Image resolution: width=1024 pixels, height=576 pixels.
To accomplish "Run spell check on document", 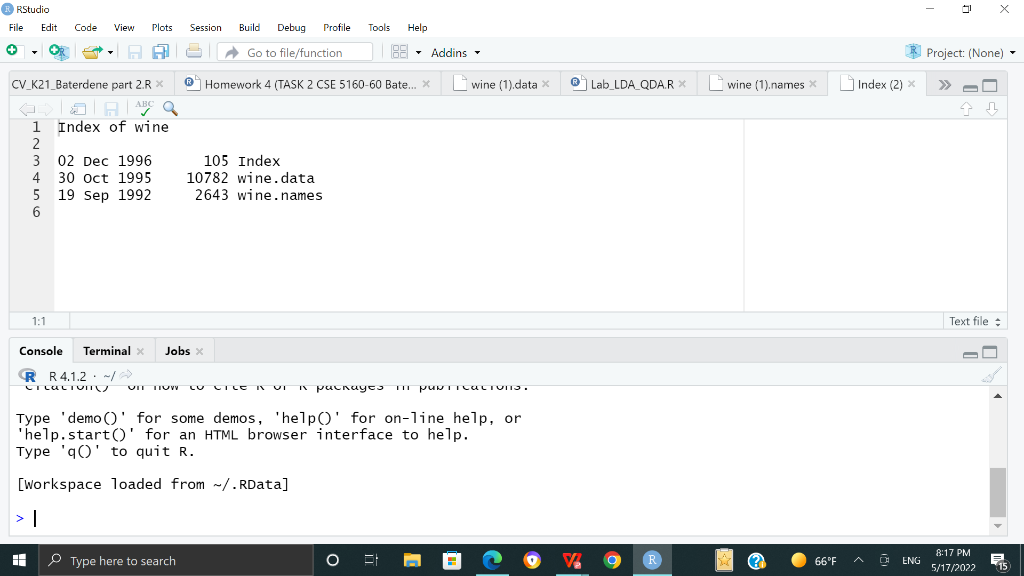I will pyautogui.click(x=144, y=108).
